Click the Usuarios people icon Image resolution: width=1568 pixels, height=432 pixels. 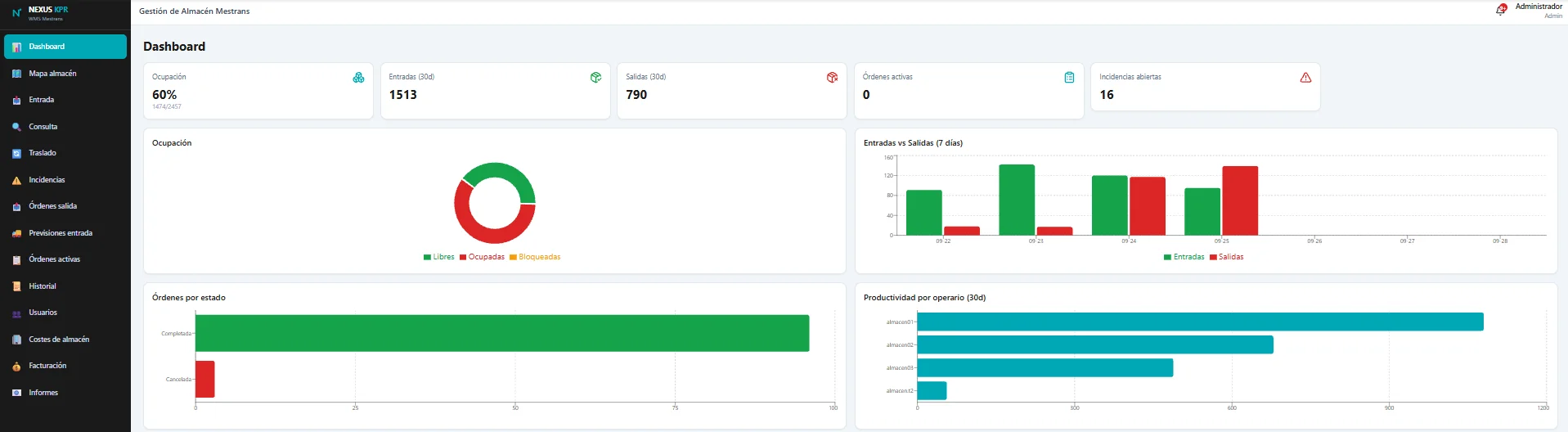point(16,313)
